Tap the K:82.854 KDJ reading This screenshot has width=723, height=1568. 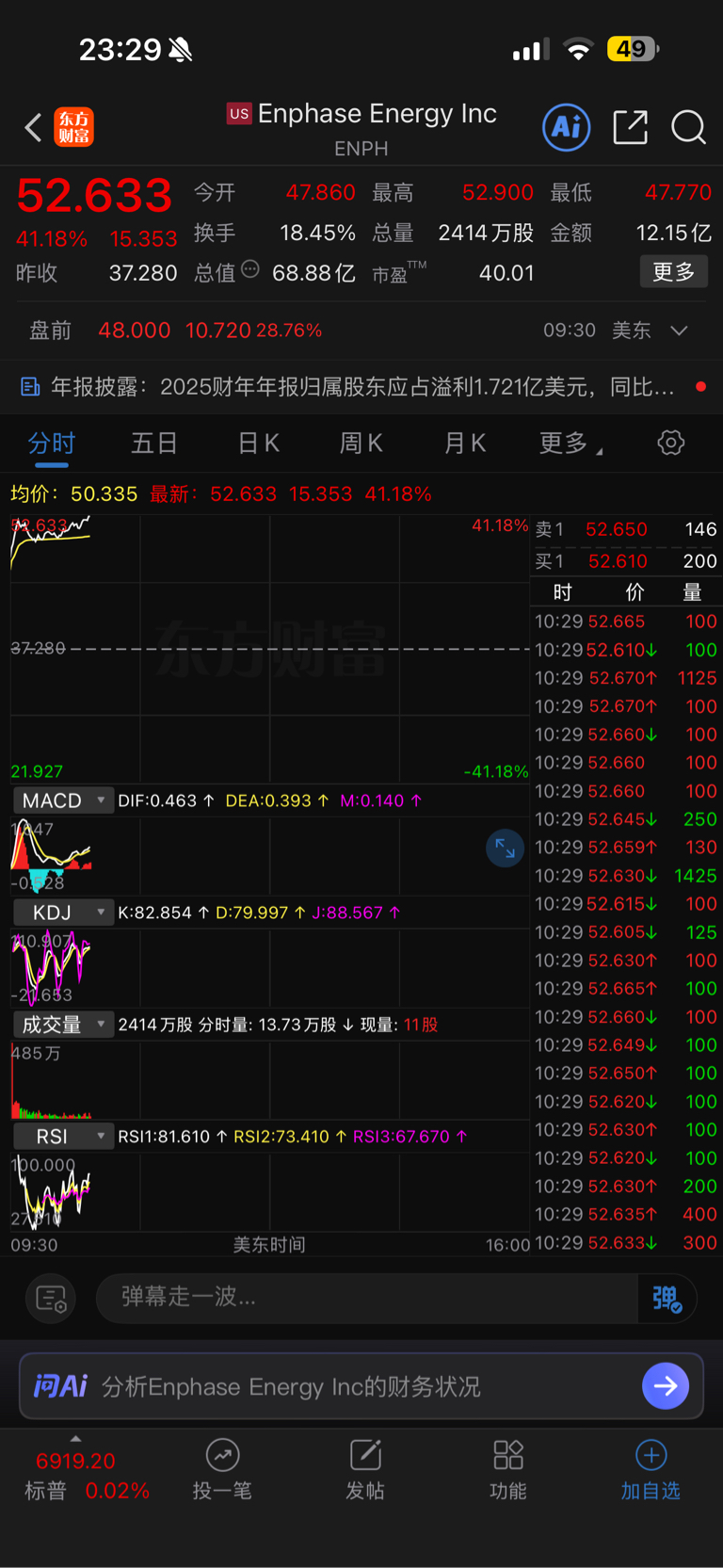pyautogui.click(x=163, y=913)
